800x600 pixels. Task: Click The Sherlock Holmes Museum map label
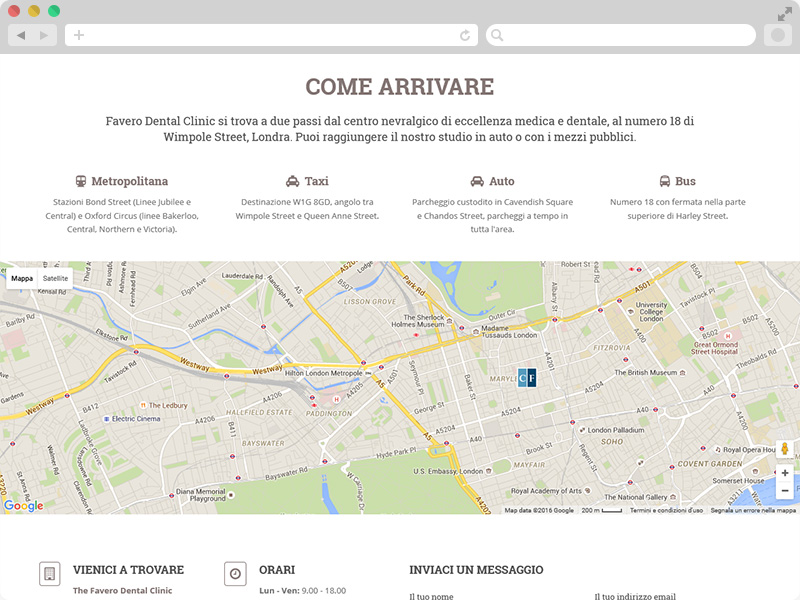418,320
